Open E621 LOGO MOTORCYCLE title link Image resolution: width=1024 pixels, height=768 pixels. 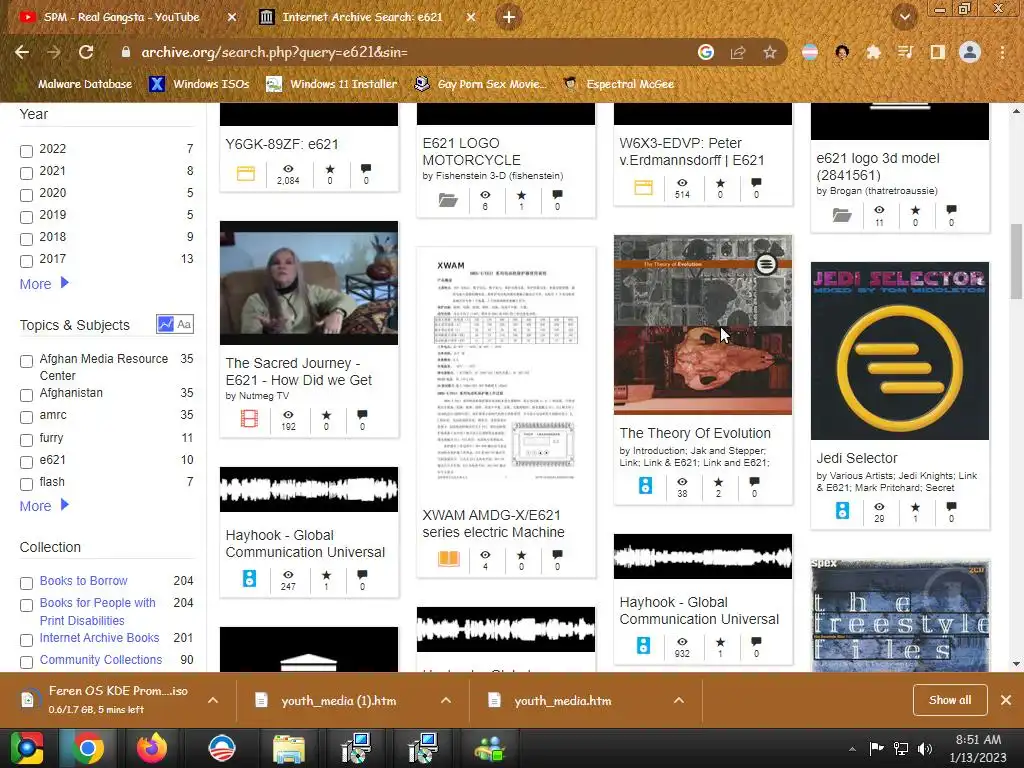coord(471,152)
